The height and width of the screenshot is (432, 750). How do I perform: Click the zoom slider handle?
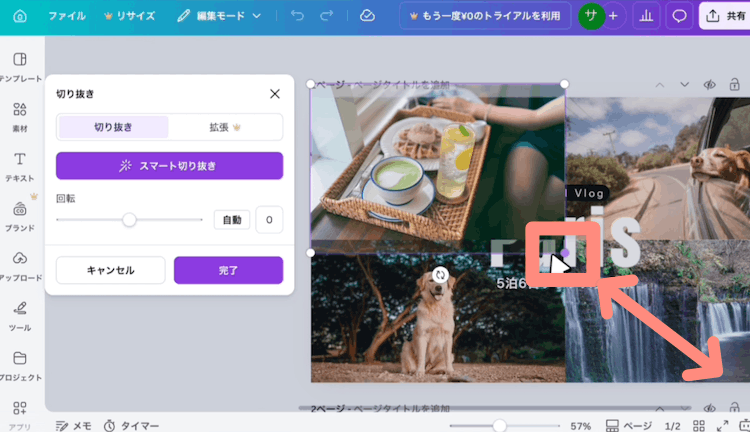[500, 425]
